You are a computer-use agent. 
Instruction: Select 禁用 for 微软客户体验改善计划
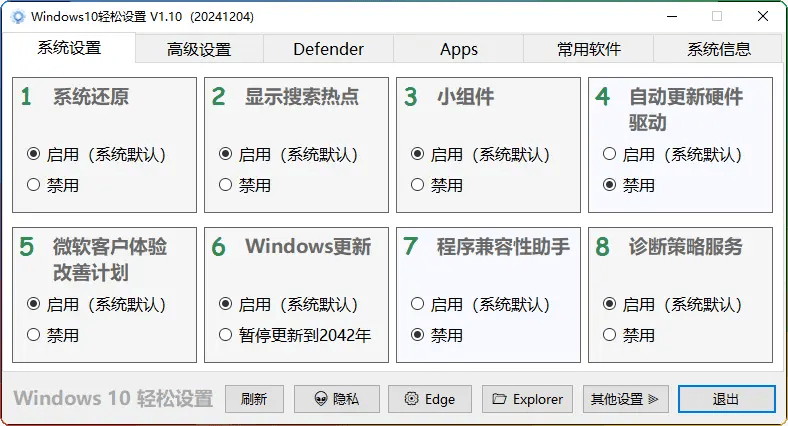[33, 335]
